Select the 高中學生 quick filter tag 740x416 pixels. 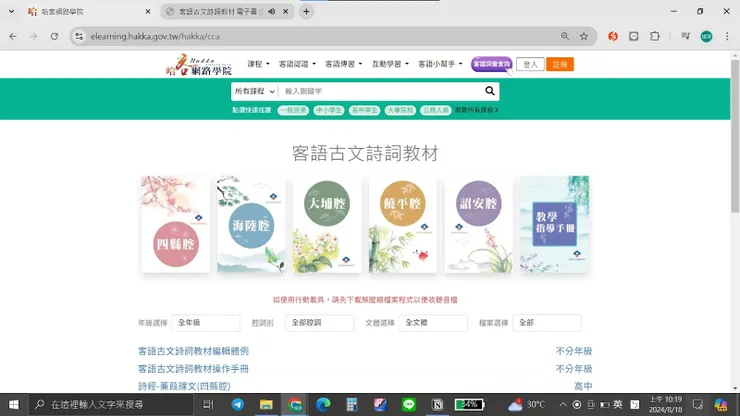[364, 110]
